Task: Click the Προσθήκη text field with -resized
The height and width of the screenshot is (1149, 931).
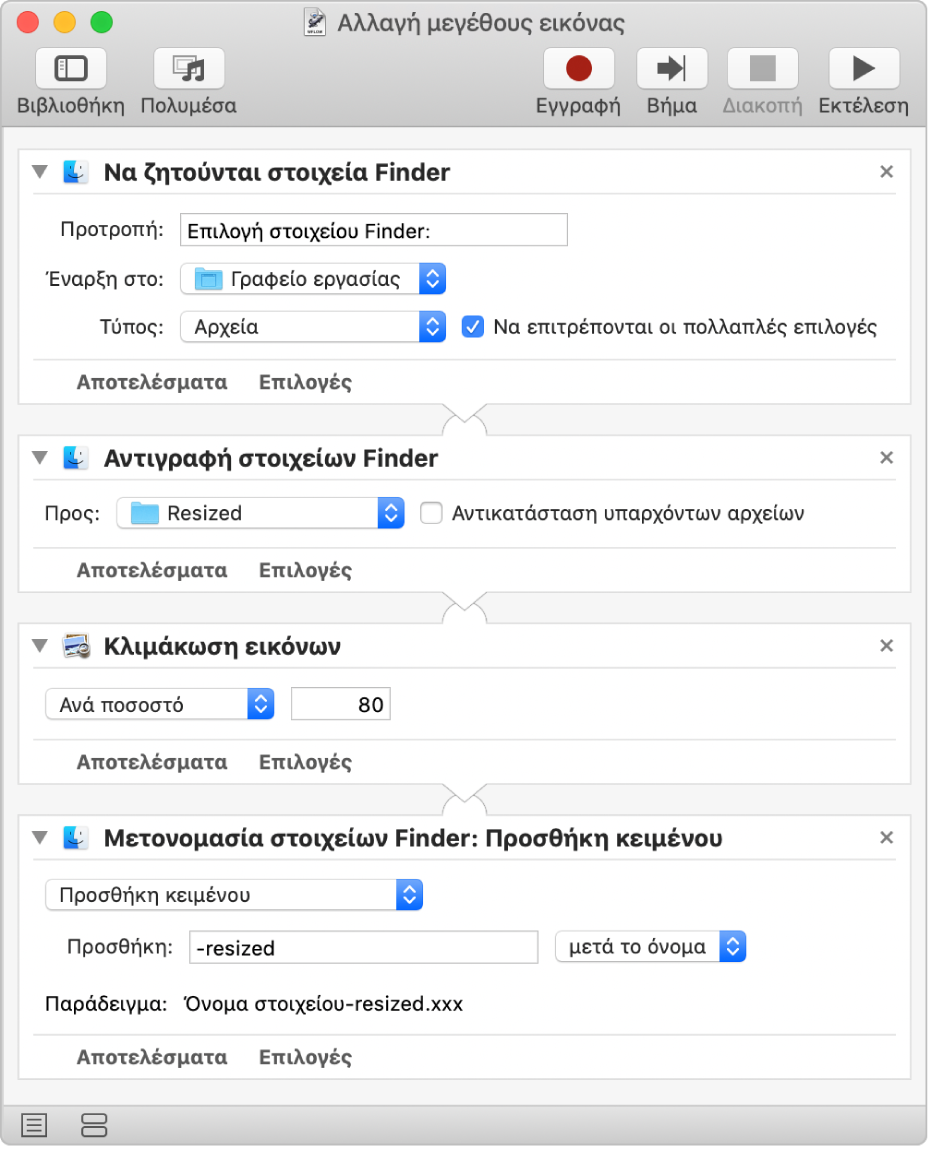Action: (x=364, y=948)
